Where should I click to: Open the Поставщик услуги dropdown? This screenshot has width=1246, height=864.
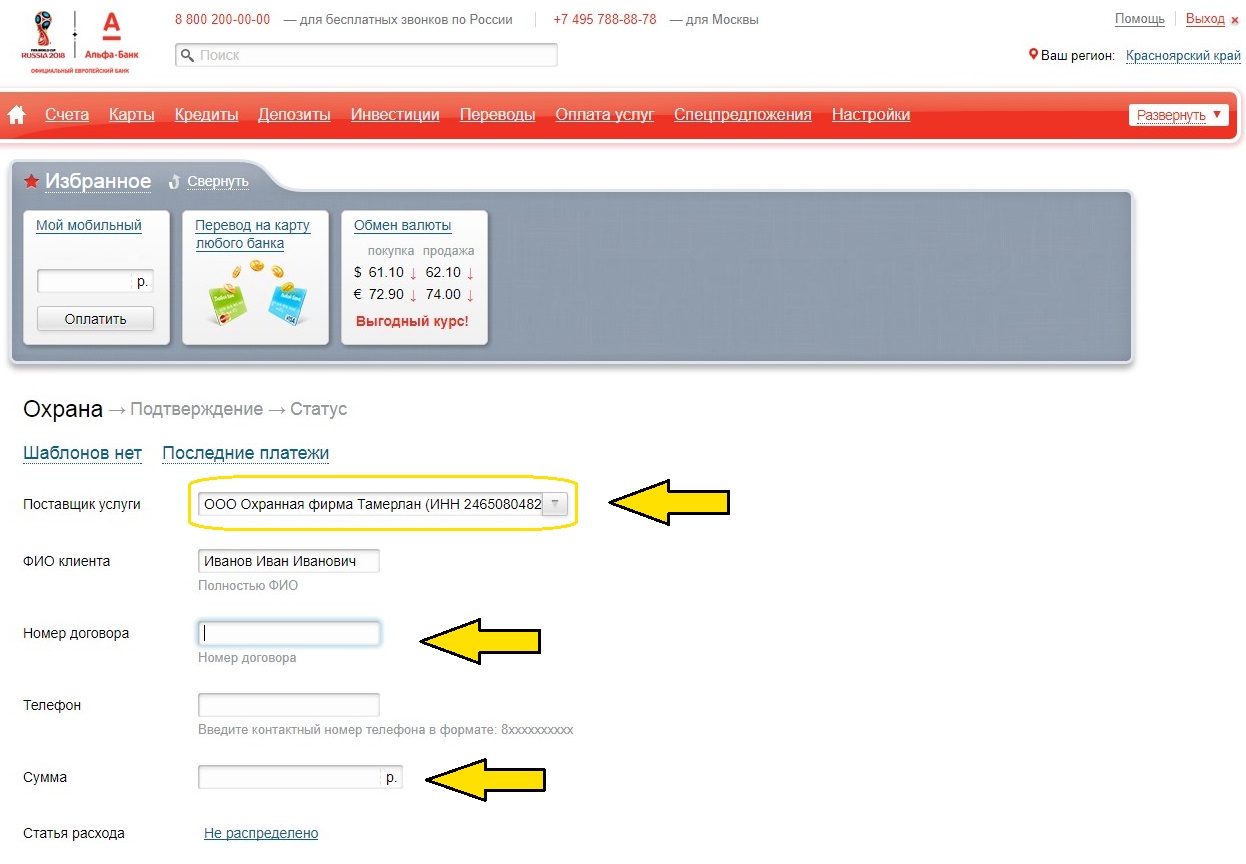(x=556, y=505)
